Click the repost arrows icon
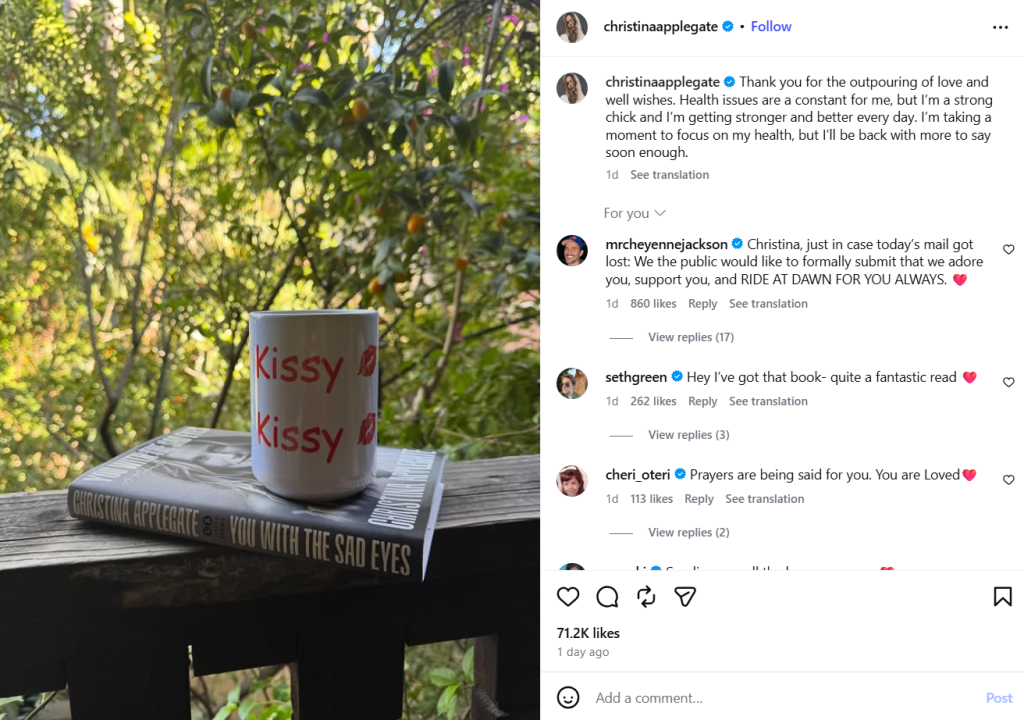 (x=646, y=597)
